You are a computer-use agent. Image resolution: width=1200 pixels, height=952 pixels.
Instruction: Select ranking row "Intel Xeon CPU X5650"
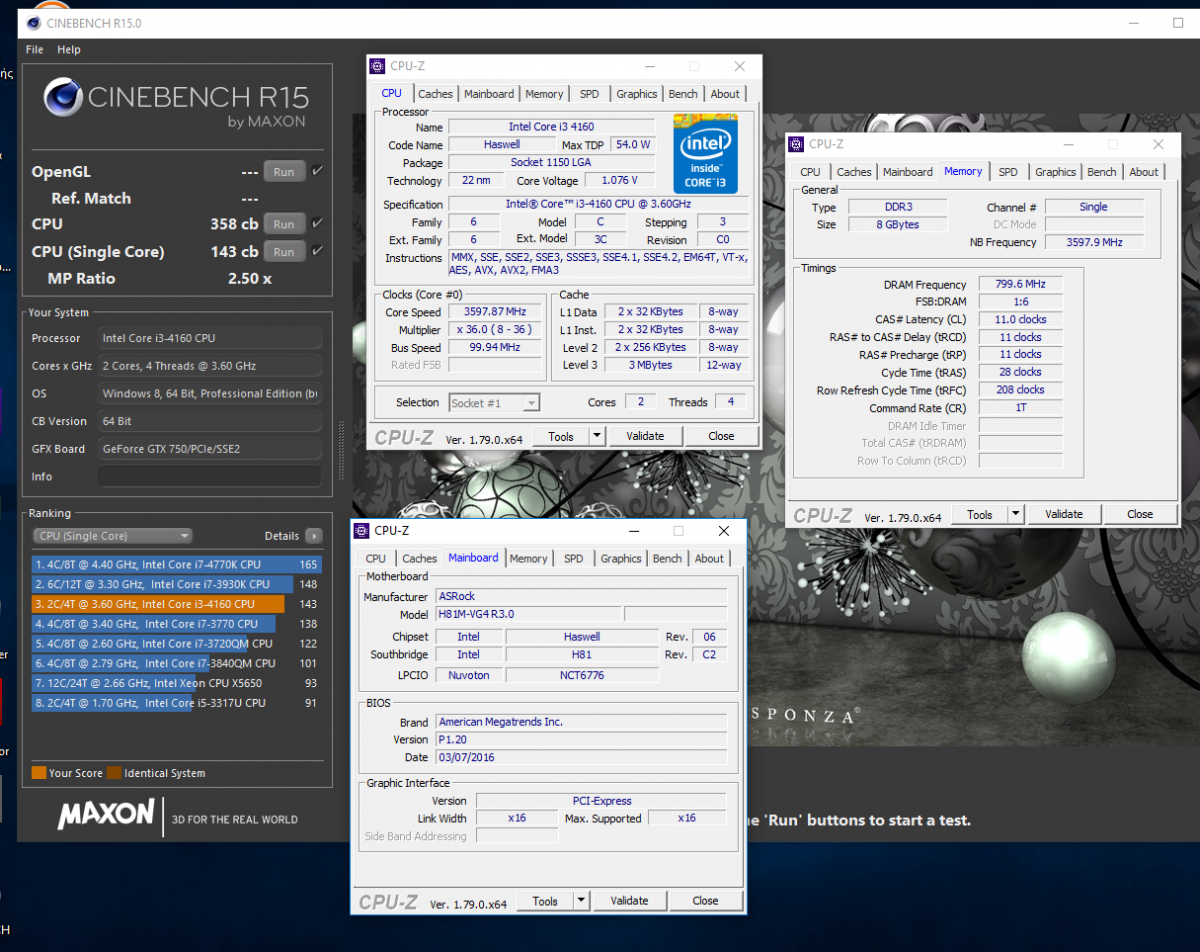coord(176,683)
